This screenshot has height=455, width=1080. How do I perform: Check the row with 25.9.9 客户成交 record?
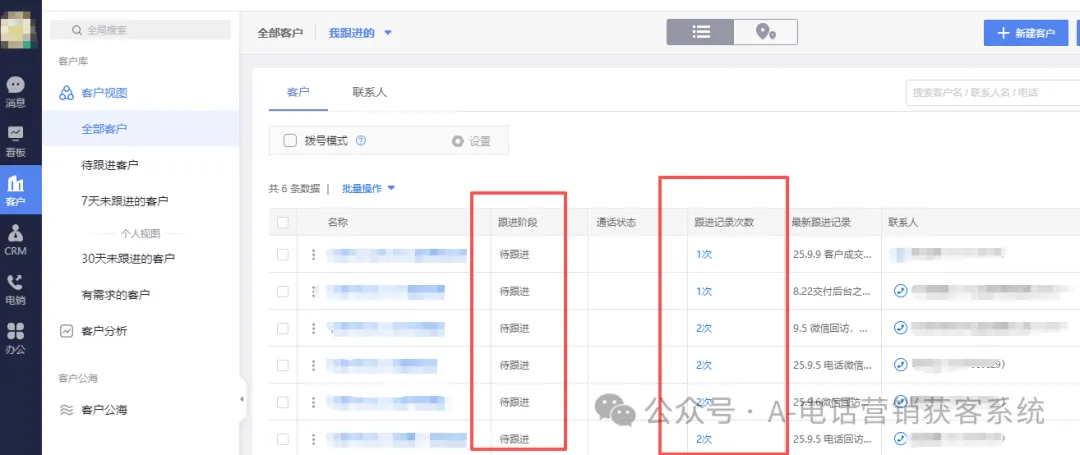pyautogui.click(x=282, y=255)
